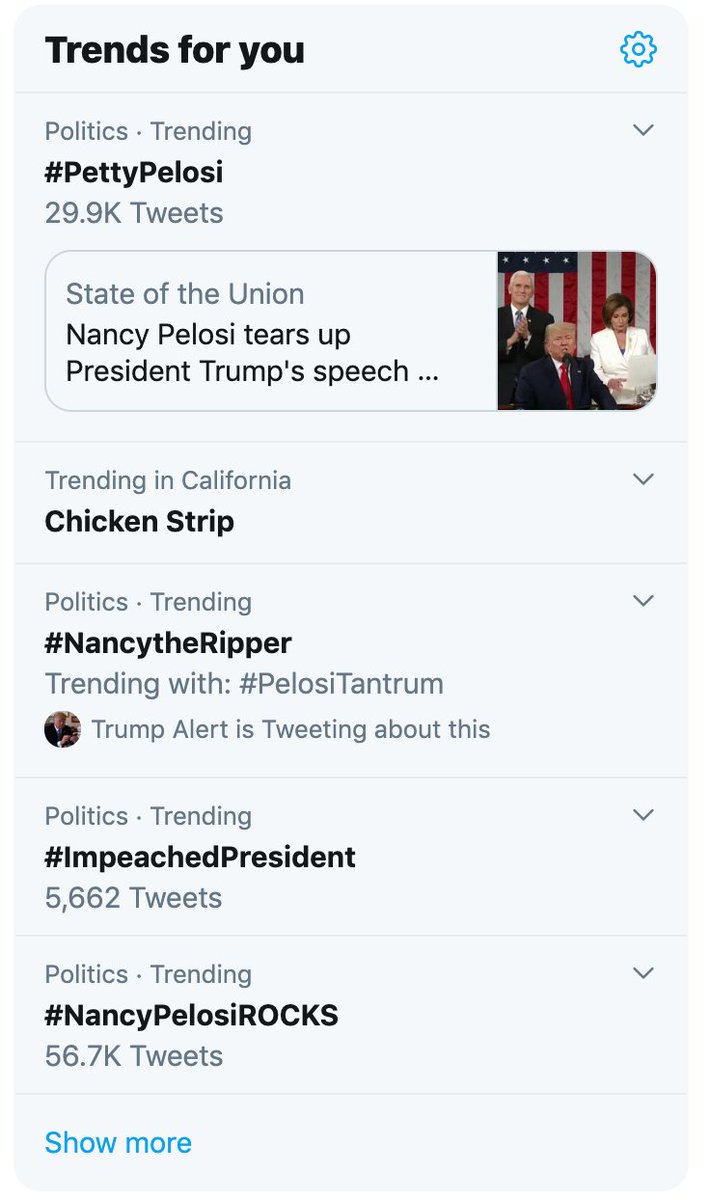
Task: Open the State of the Union photo thumbnail
Action: click(577, 331)
